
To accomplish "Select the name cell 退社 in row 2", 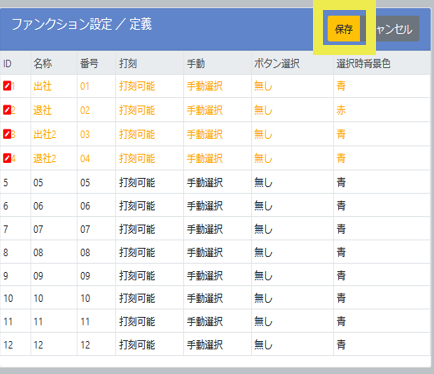I will click(x=42, y=110).
